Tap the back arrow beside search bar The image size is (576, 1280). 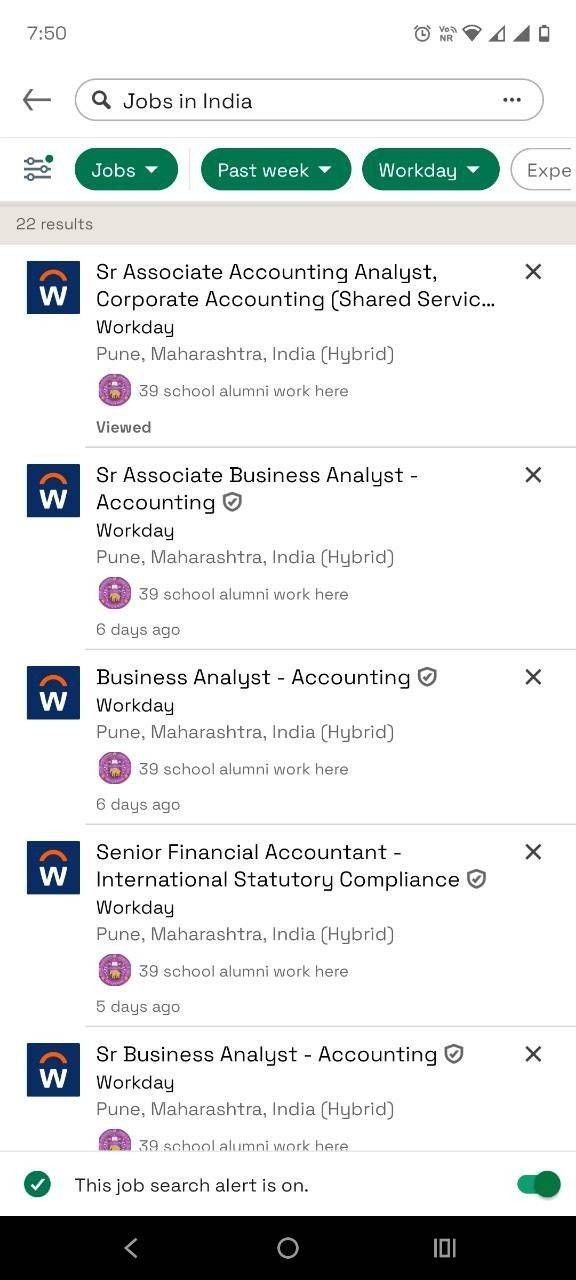[x=37, y=99]
